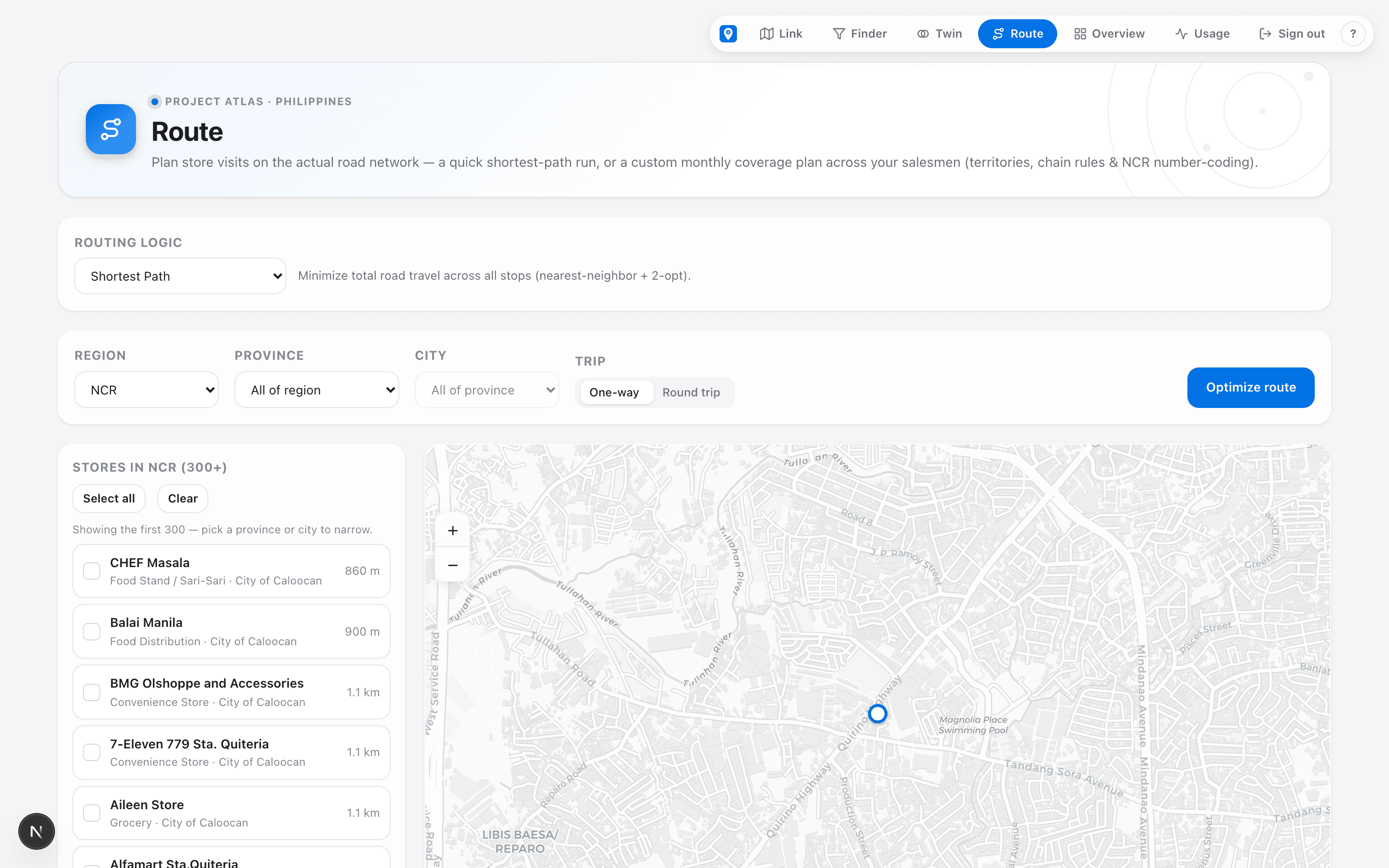Image resolution: width=1389 pixels, height=868 pixels.
Task: Click the grid icon beside Overview
Action: click(1080, 34)
